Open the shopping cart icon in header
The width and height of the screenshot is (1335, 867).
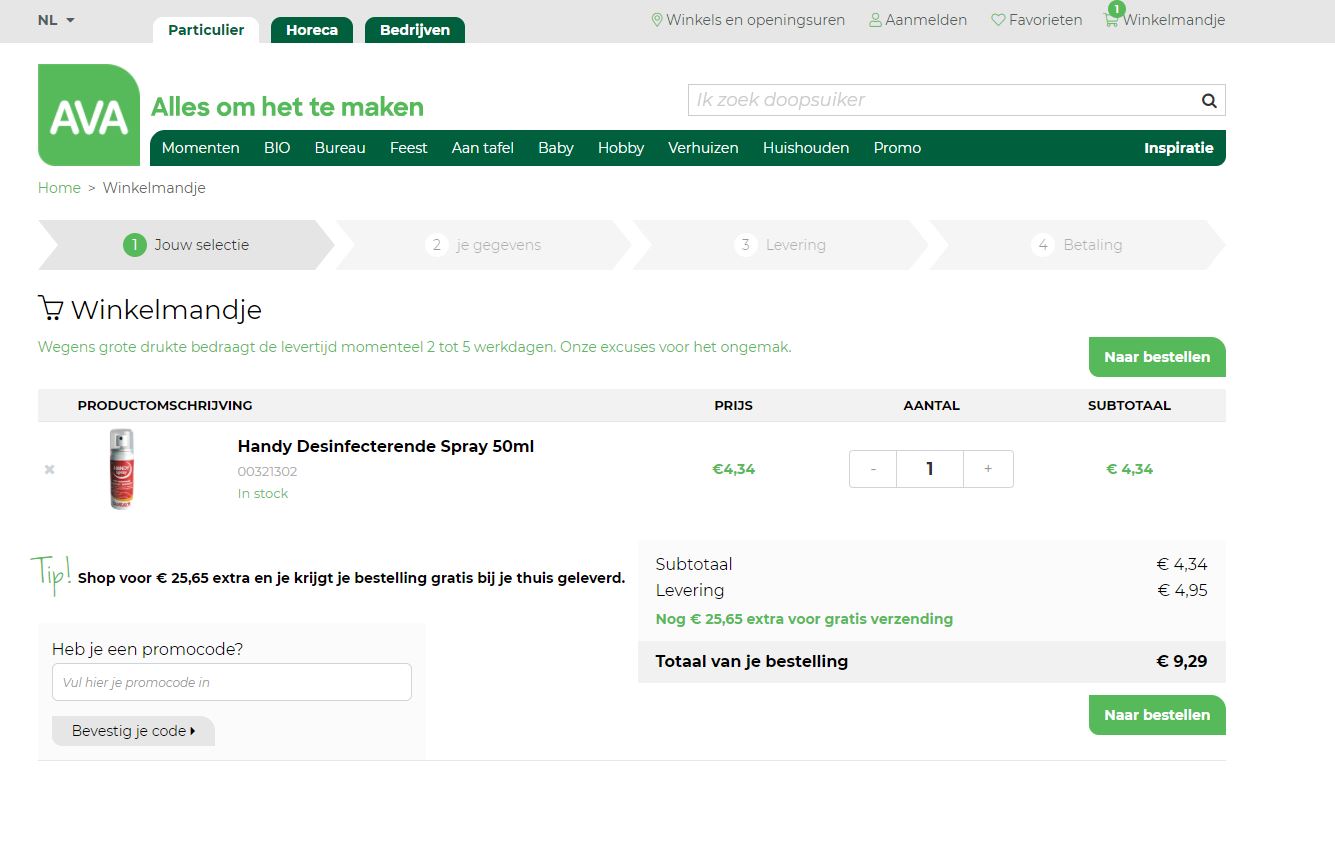[x=1111, y=19]
